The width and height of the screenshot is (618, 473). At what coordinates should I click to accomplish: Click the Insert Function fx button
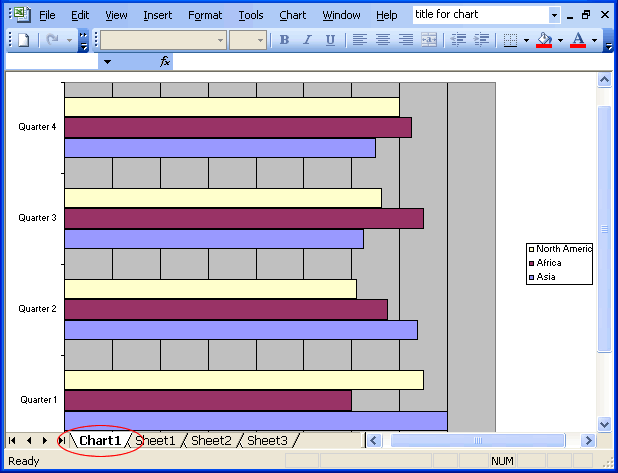165,61
